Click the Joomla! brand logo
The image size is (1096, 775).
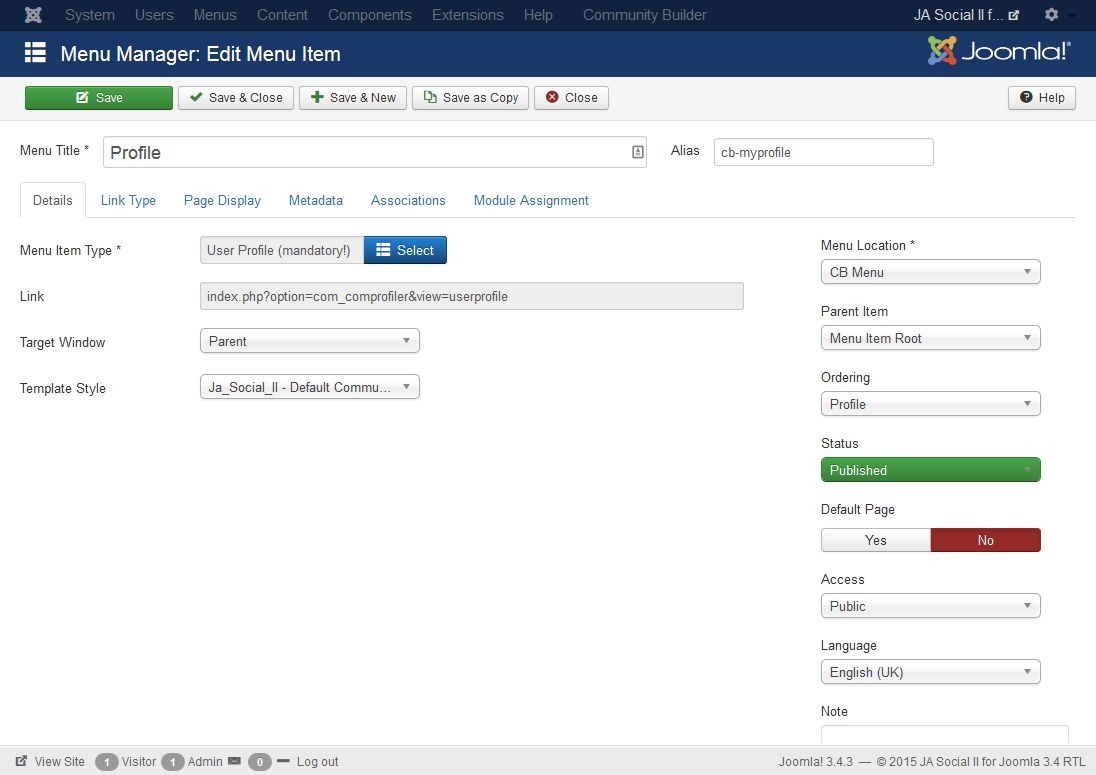[x=999, y=51]
